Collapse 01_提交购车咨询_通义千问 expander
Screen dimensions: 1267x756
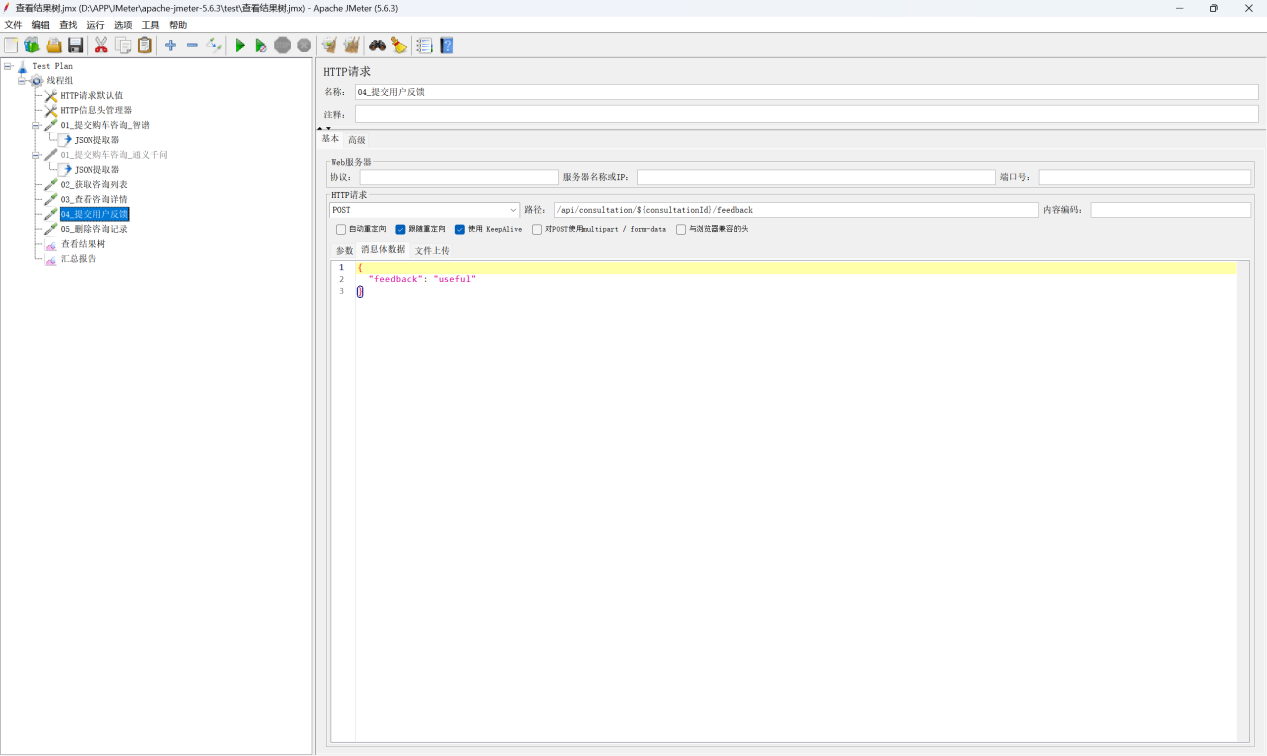click(x=36, y=155)
